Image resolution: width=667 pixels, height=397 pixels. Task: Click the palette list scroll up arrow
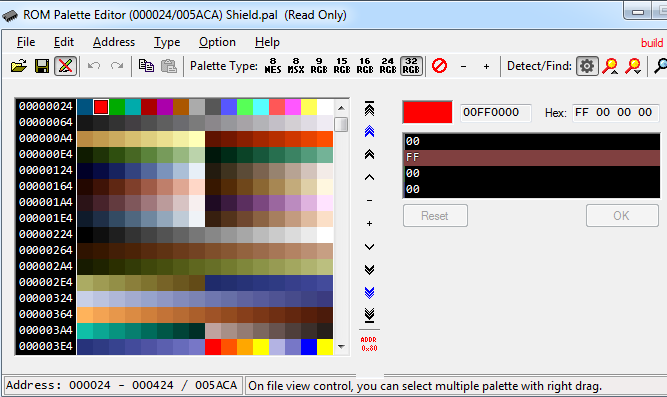[x=341, y=108]
